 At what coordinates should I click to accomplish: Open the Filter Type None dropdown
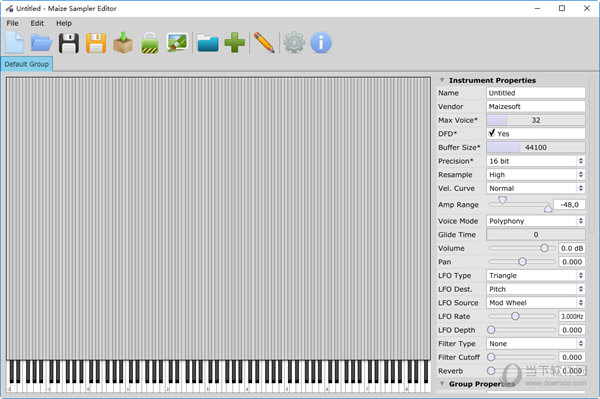pos(536,344)
